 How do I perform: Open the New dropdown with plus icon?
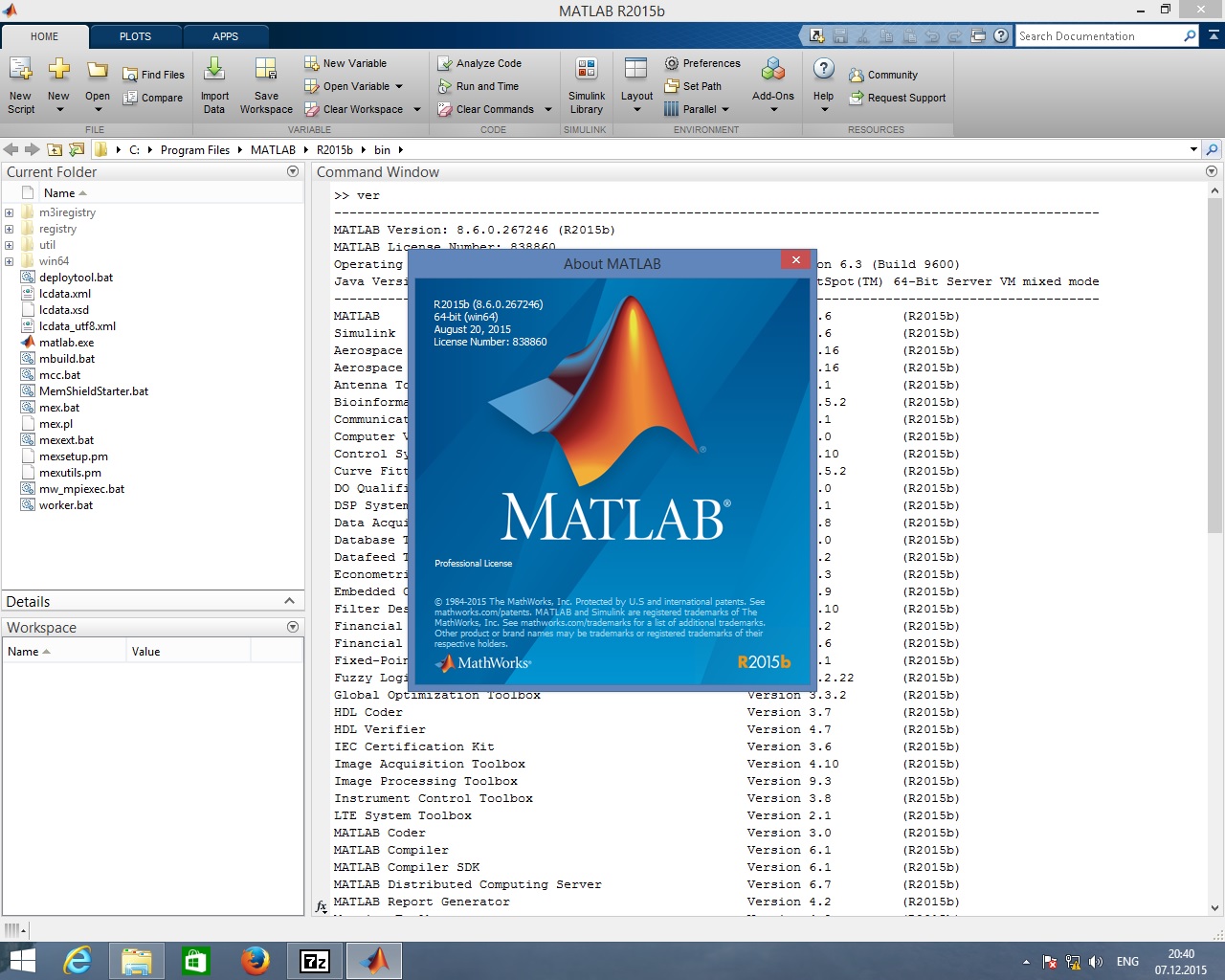pos(58,84)
